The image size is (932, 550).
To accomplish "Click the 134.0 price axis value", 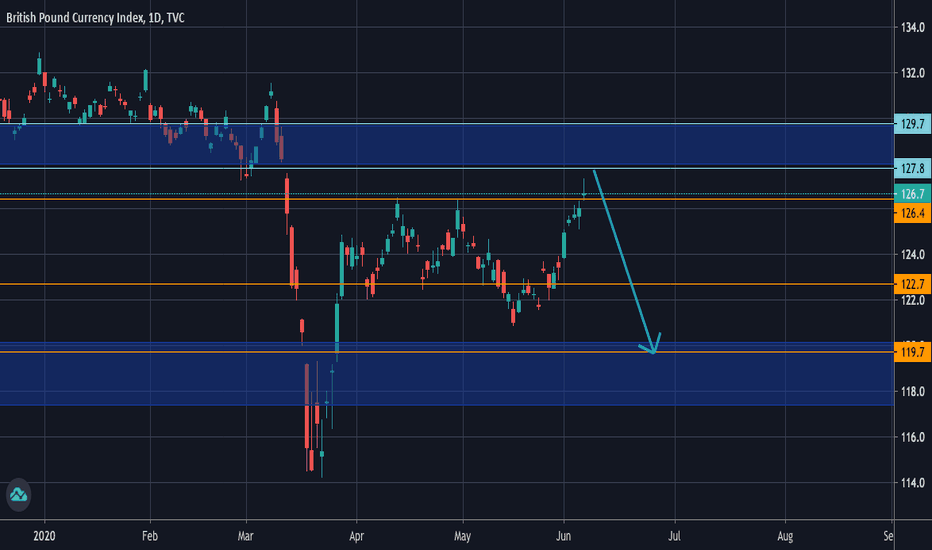I will tap(912, 27).
